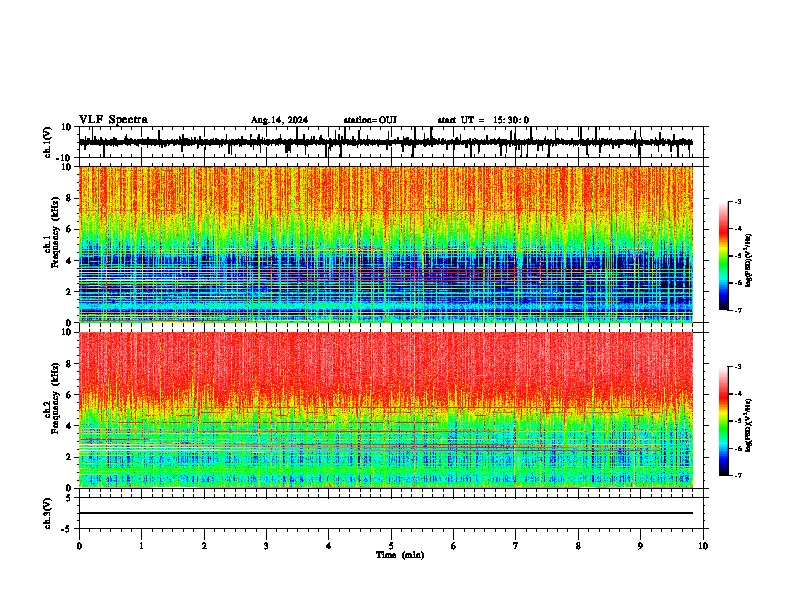Screen dimensions: 792x612
Task: Click the flat ch.3 voltage trace line
Action: tap(386, 513)
